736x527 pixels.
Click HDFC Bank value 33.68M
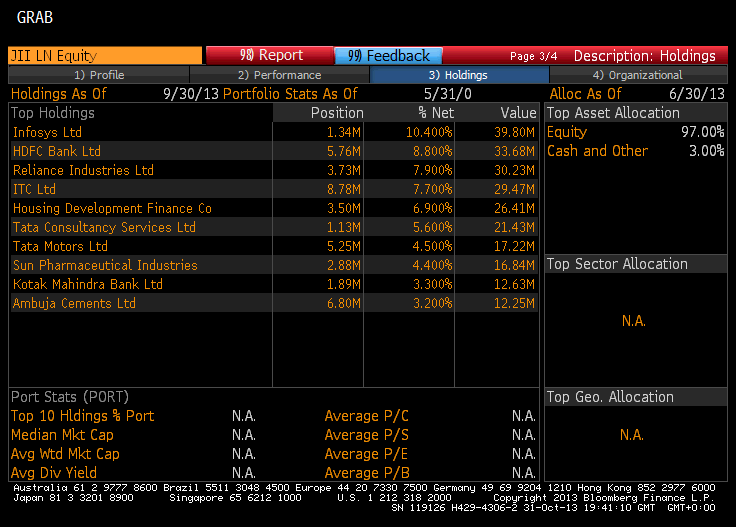pos(514,151)
